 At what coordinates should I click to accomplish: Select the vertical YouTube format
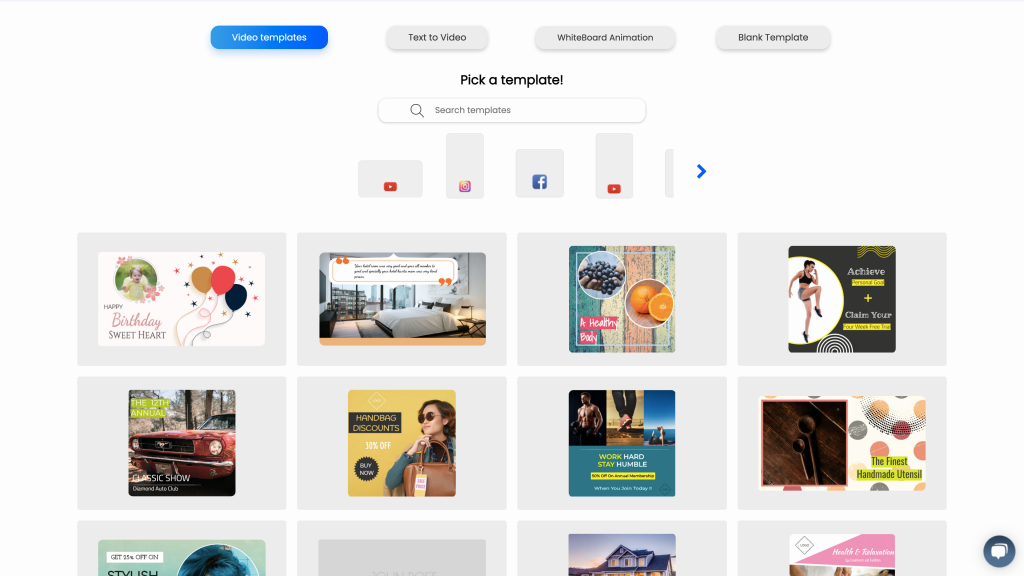point(614,166)
